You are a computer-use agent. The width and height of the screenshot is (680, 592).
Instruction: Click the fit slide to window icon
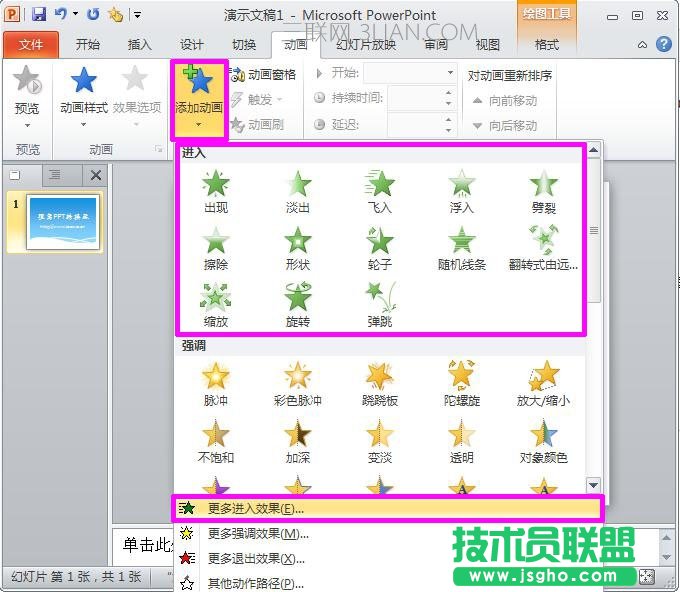(x=646, y=577)
